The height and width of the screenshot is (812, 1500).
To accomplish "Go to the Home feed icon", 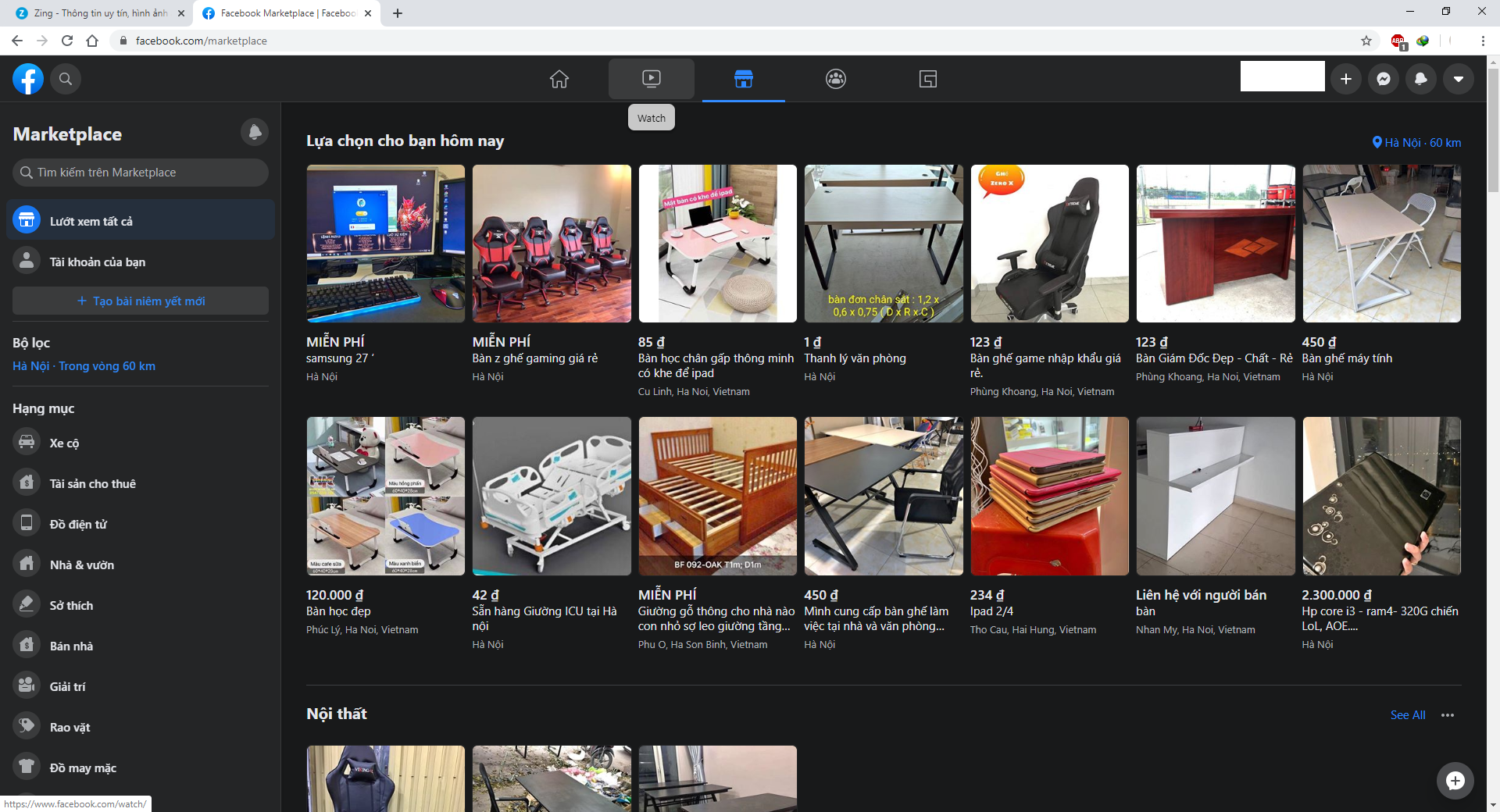I will (x=559, y=79).
